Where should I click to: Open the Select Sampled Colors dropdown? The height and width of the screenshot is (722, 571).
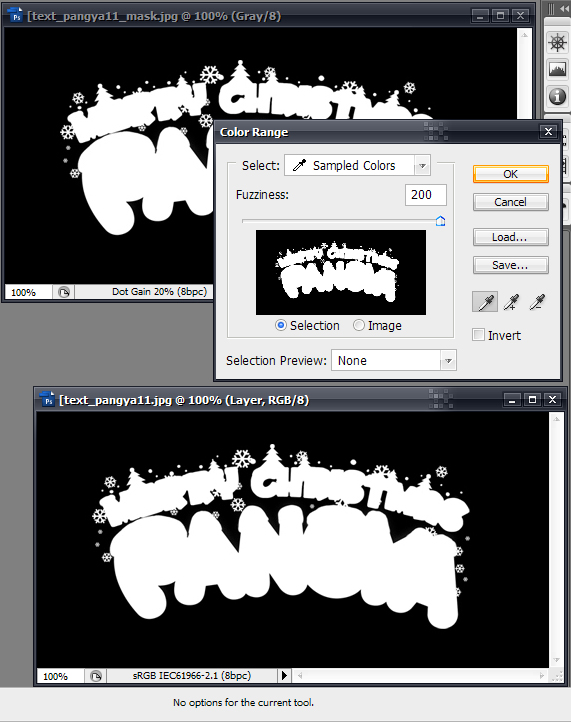(357, 165)
